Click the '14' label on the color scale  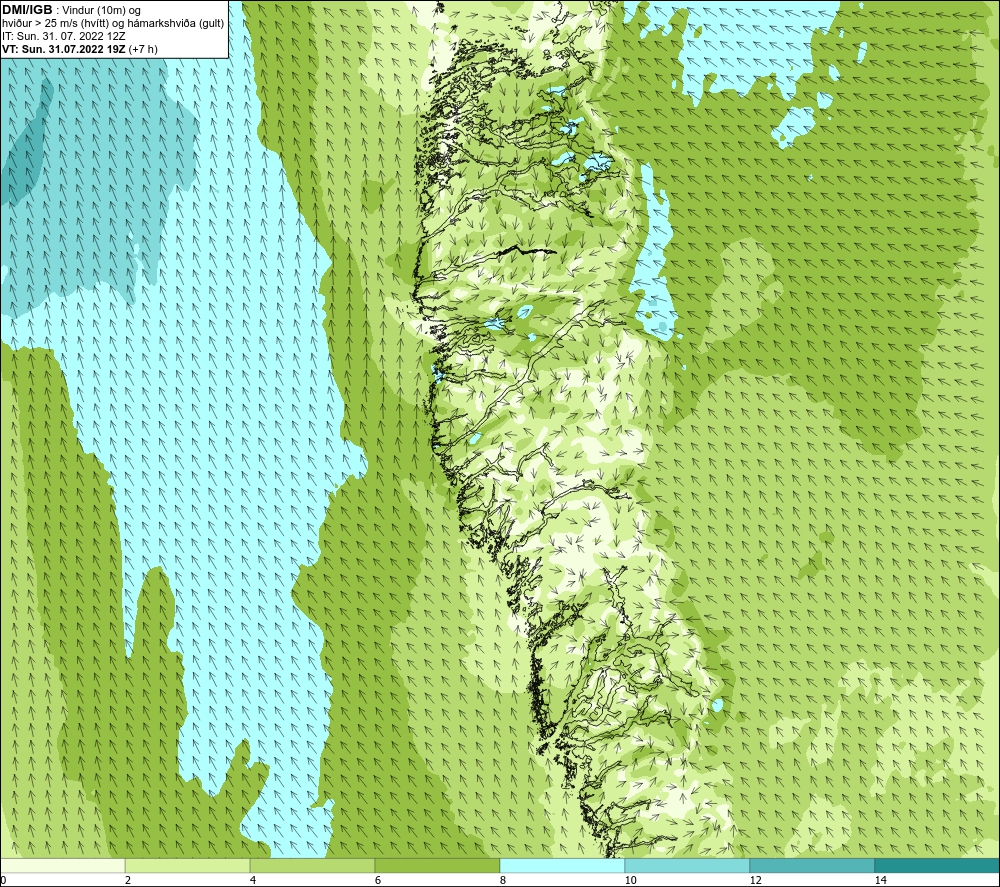(x=880, y=880)
